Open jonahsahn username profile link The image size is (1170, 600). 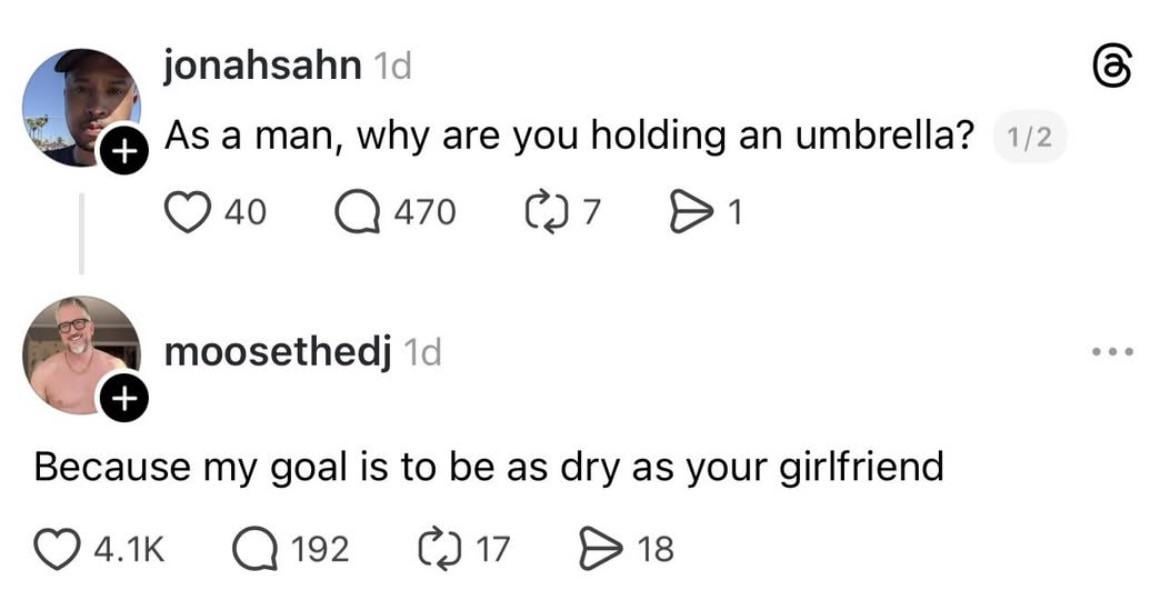point(262,66)
